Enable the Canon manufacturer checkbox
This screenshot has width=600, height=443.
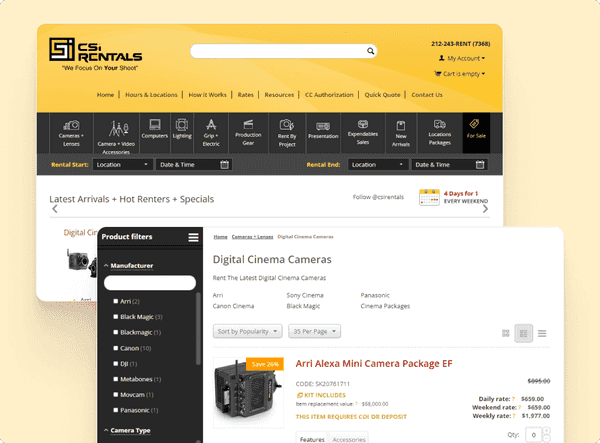[116, 348]
